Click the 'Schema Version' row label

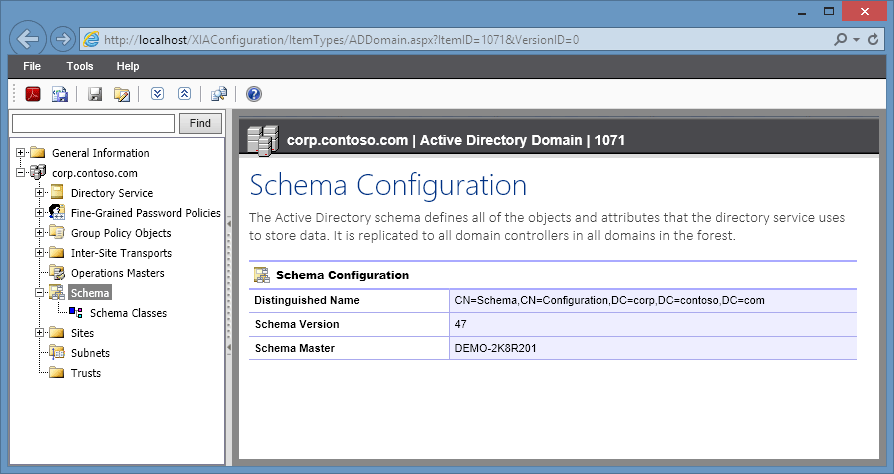(x=297, y=324)
